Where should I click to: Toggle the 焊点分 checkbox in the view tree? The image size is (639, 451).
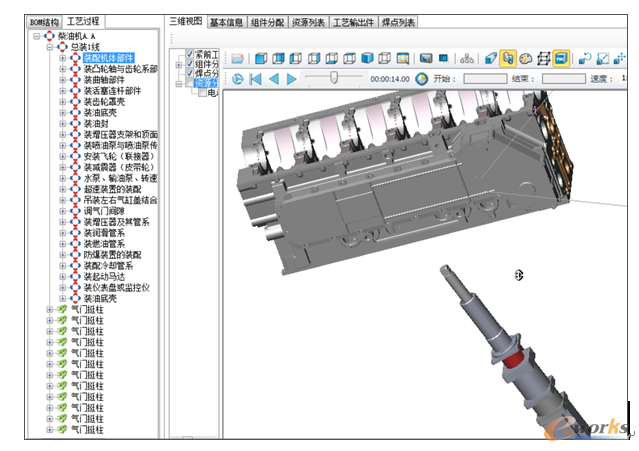(x=190, y=74)
